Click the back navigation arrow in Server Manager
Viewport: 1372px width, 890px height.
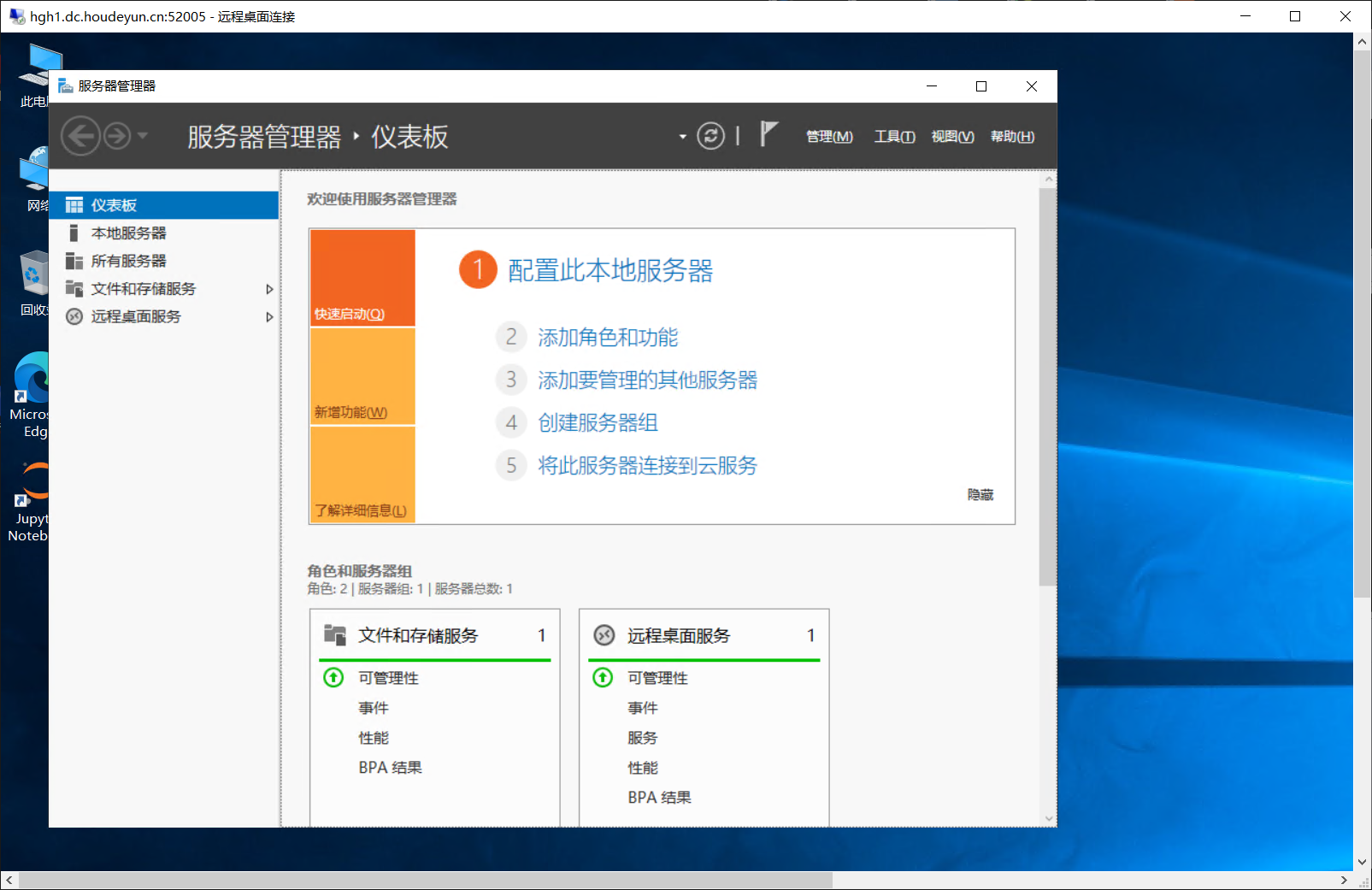(81, 136)
